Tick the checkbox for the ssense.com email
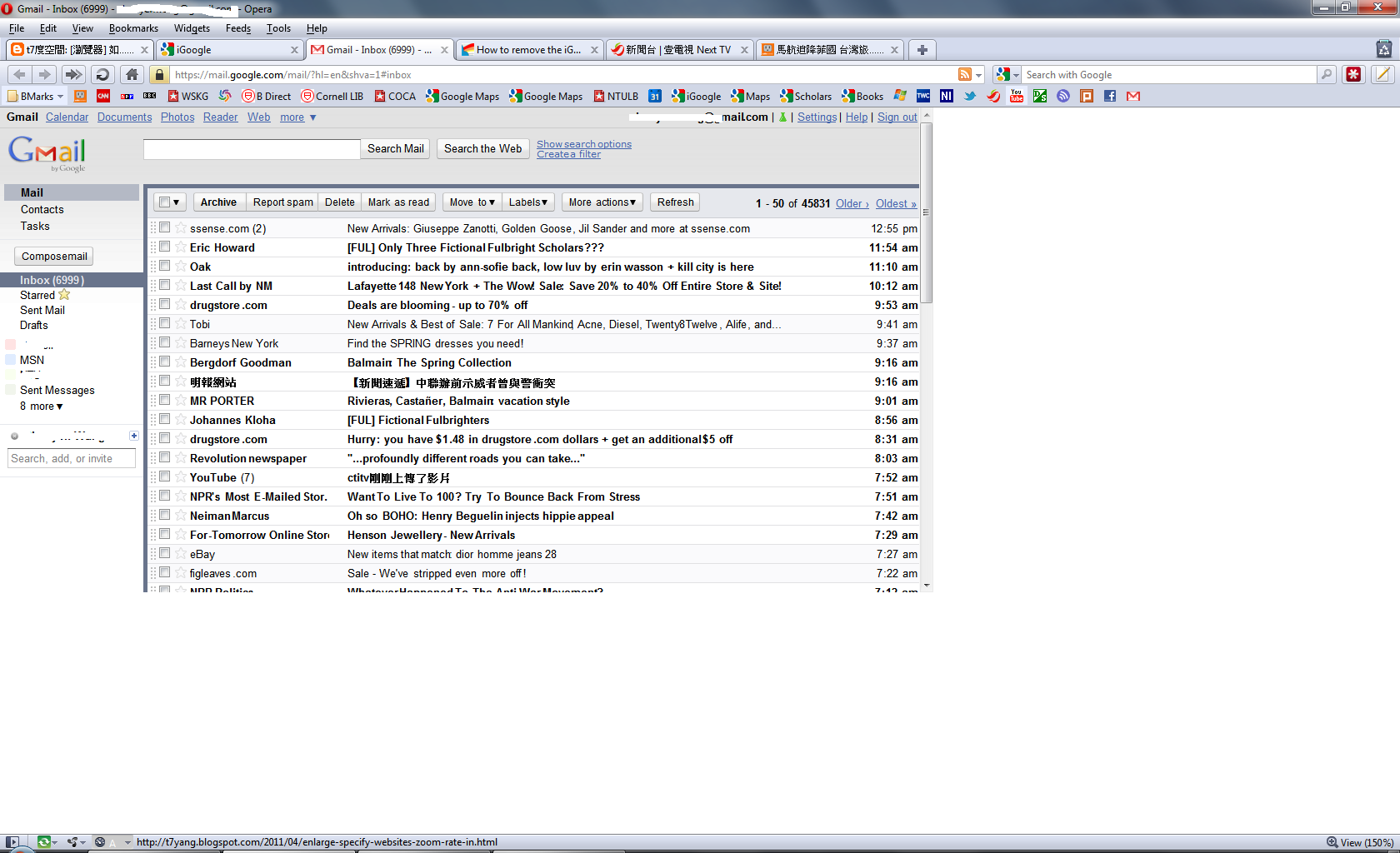The width and height of the screenshot is (1400, 853). [165, 227]
